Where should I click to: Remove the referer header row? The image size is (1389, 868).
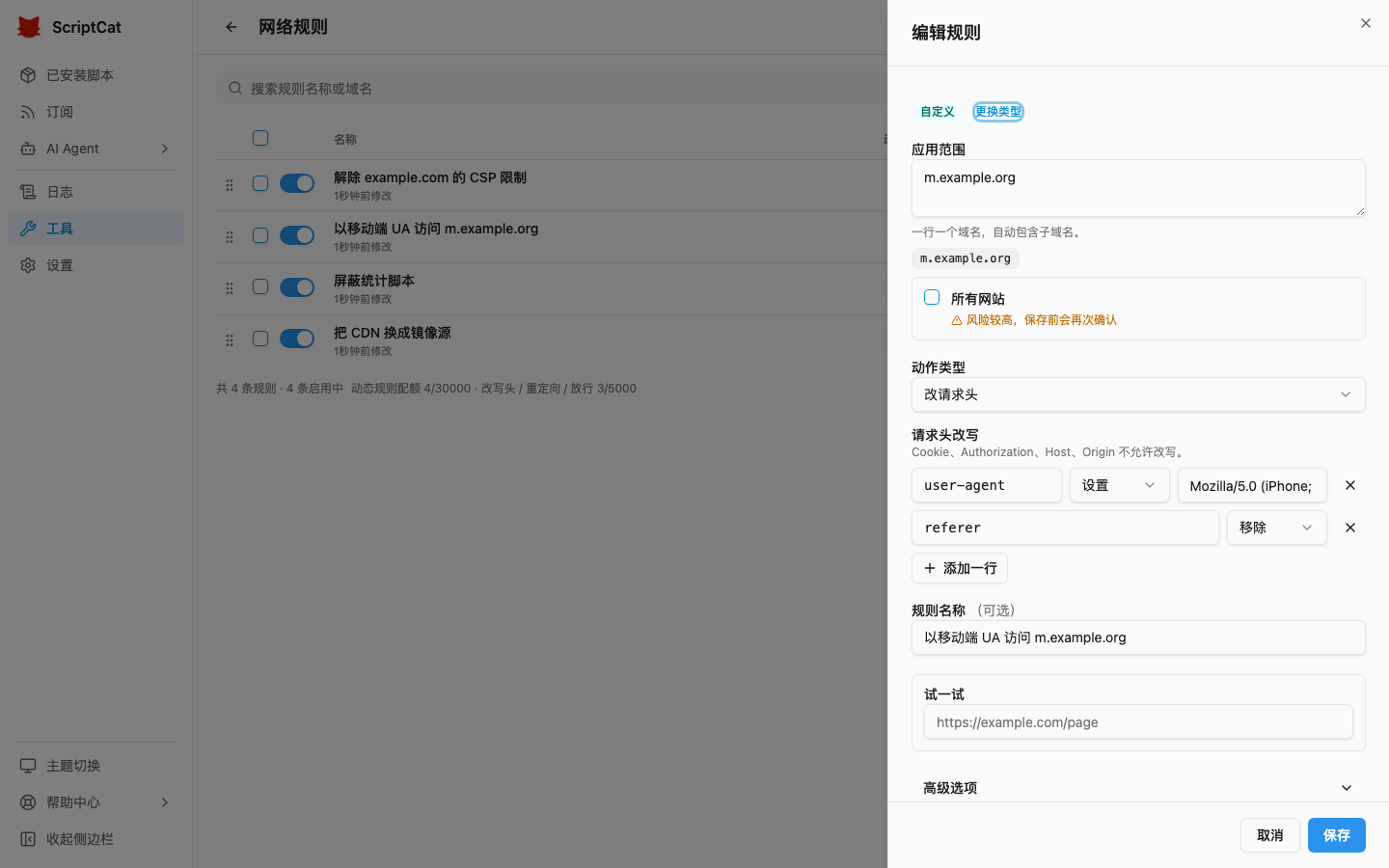pos(1350,528)
